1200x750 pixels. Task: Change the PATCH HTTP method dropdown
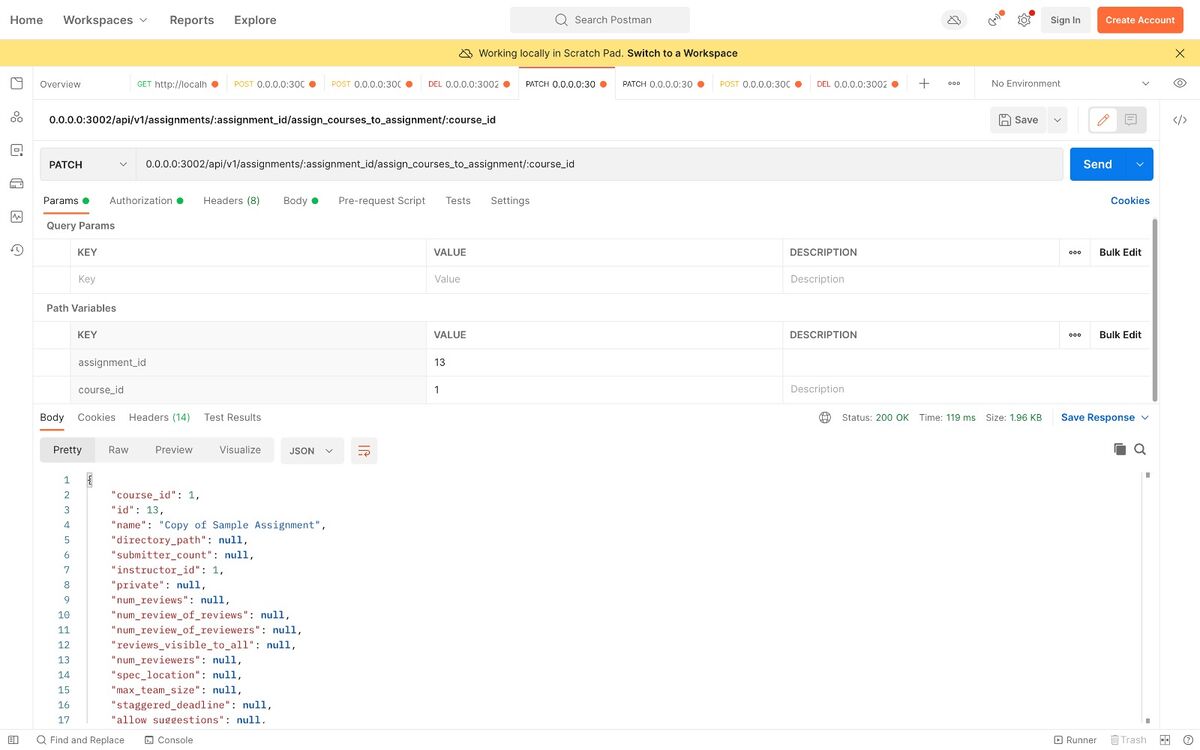pyautogui.click(x=88, y=164)
